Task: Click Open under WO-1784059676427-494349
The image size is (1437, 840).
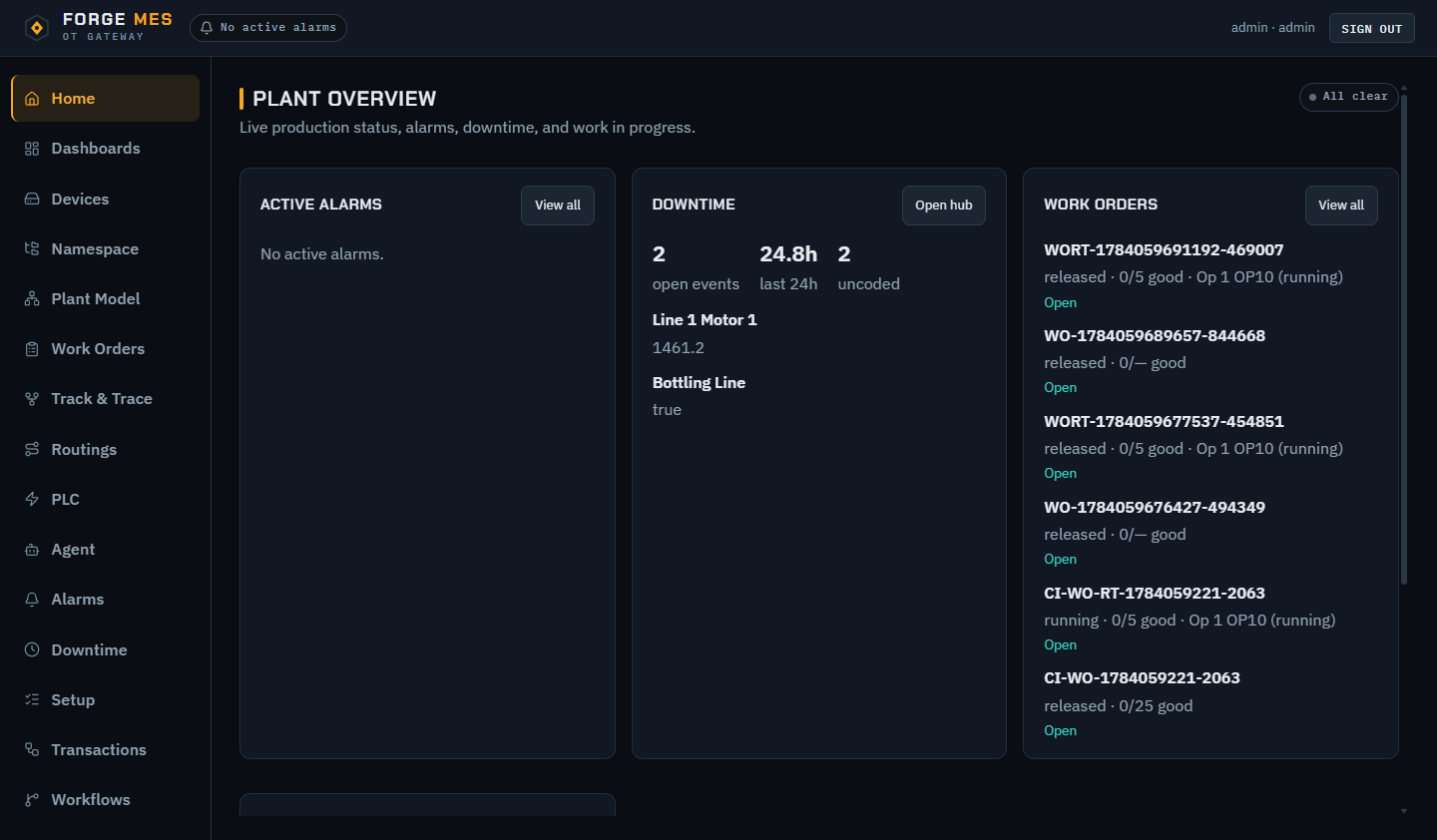Action: click(x=1060, y=560)
